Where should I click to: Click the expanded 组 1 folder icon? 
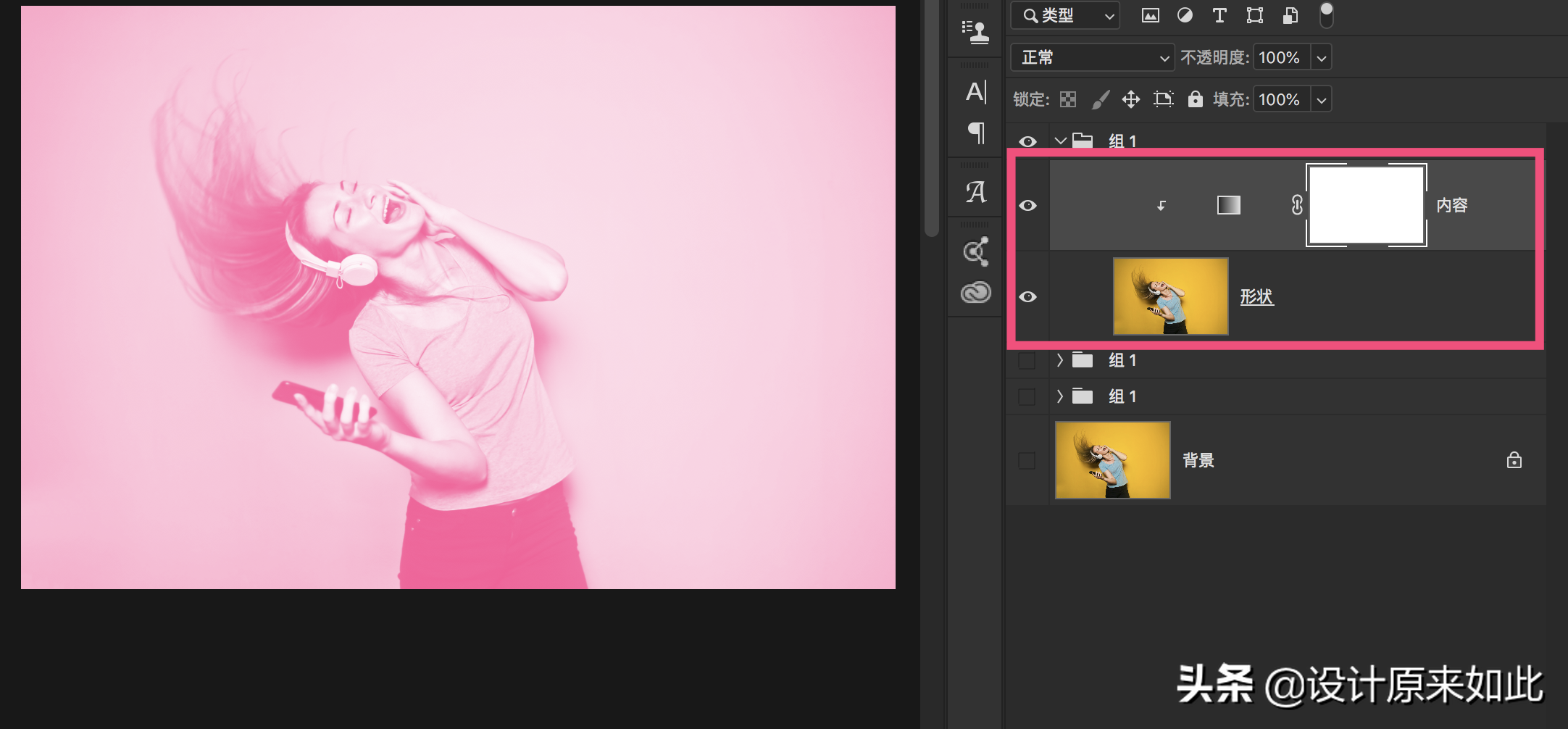pos(1083,141)
